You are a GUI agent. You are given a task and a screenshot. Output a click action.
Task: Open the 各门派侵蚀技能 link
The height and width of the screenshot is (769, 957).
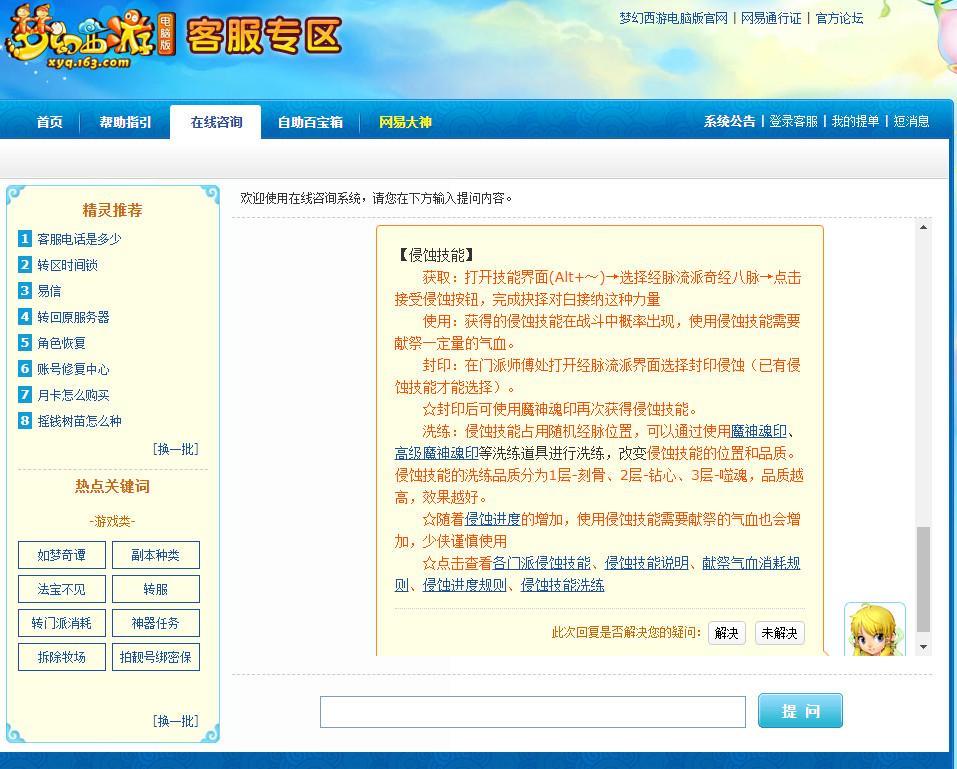[541, 563]
